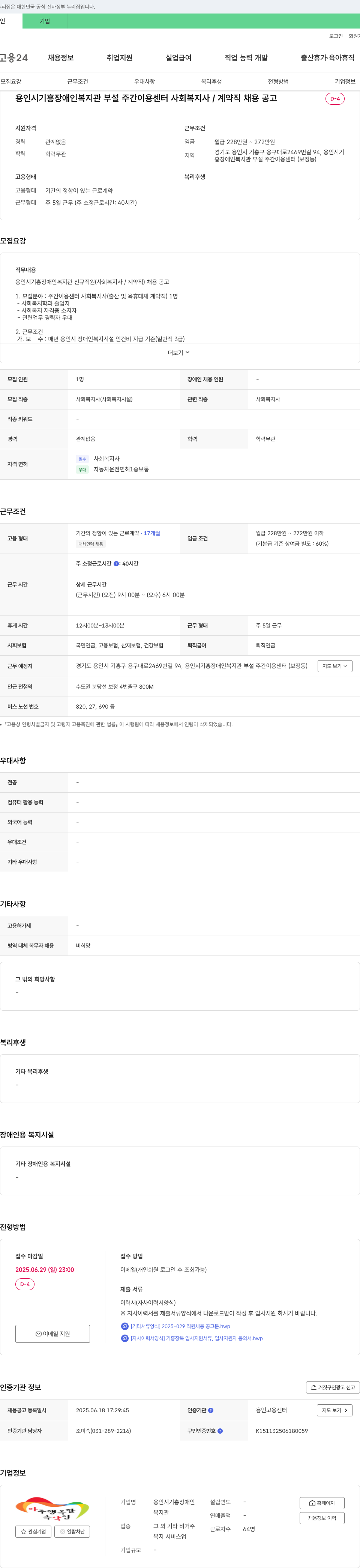Screen dimensions: 360x1568
Task: Click 구인인증번호 help icon
Action: pyautogui.click(x=220, y=1431)
